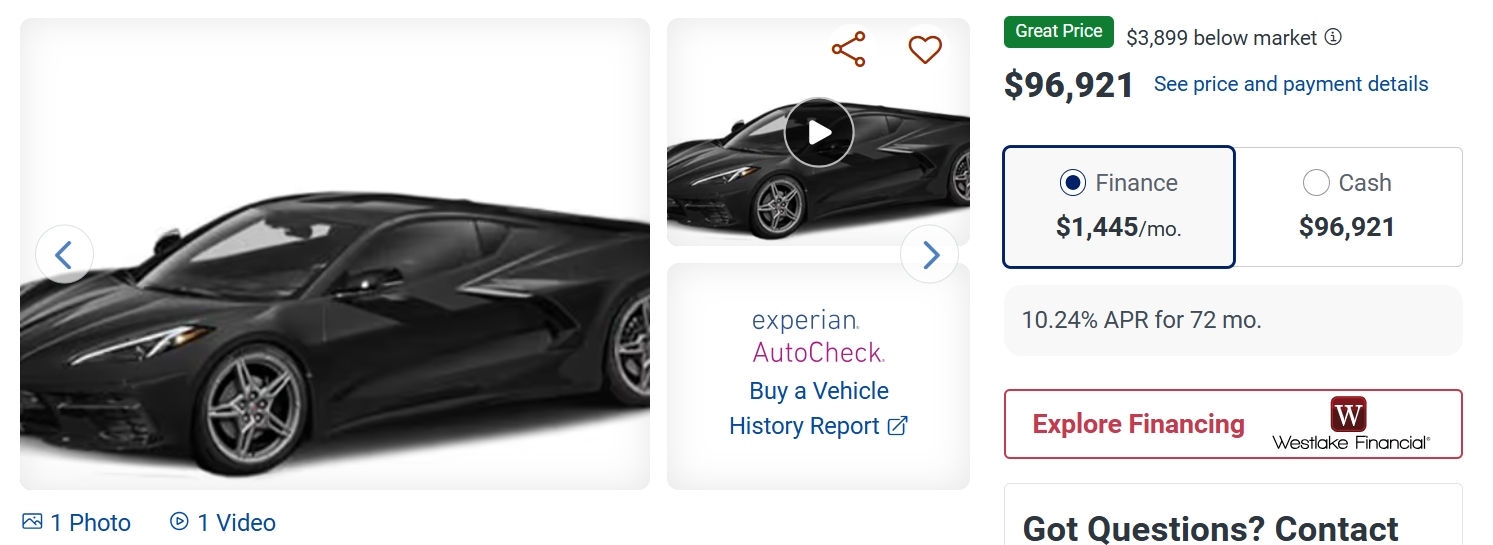Choose the Cash radio button
Viewport: 1493px width, 545px height.
point(1316,183)
